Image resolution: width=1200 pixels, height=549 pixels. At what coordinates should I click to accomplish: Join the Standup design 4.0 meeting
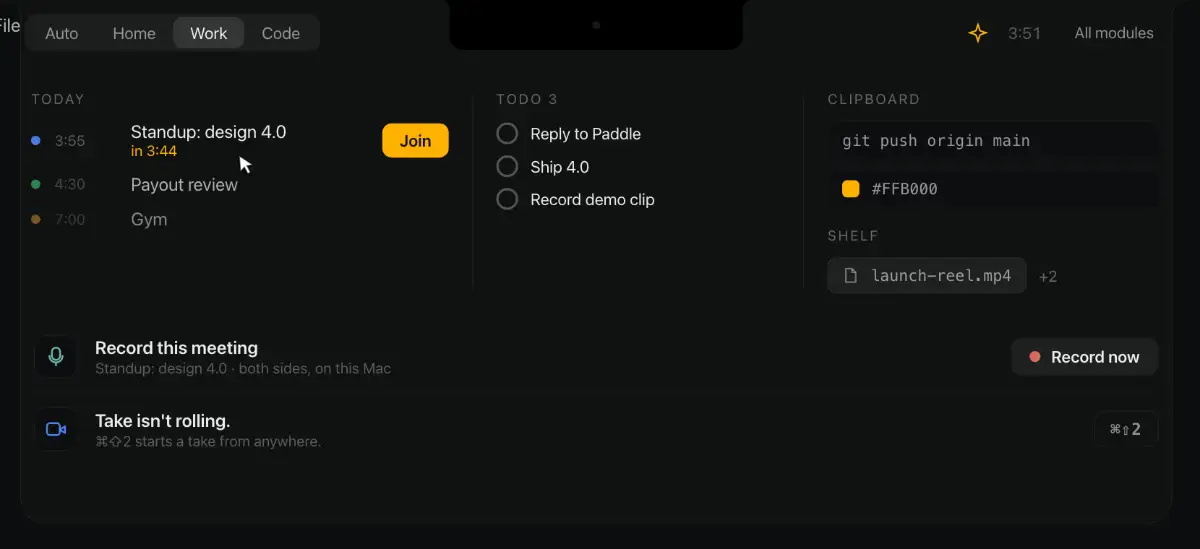415,141
